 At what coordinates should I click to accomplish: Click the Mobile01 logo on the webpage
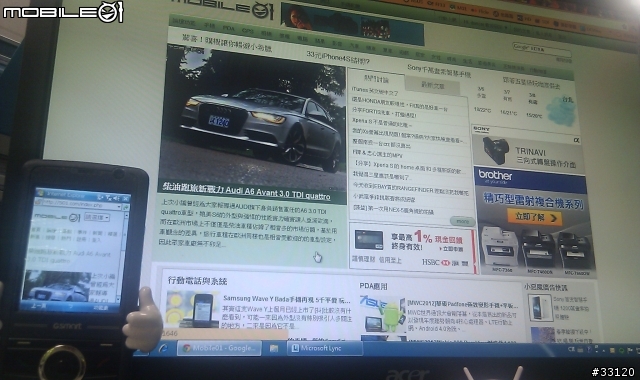point(222,9)
